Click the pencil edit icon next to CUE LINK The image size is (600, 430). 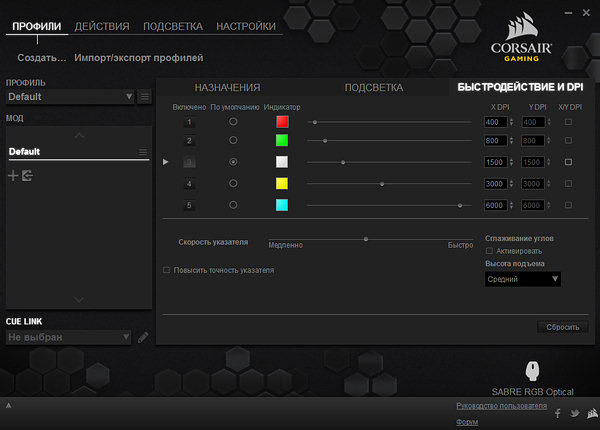click(143, 337)
